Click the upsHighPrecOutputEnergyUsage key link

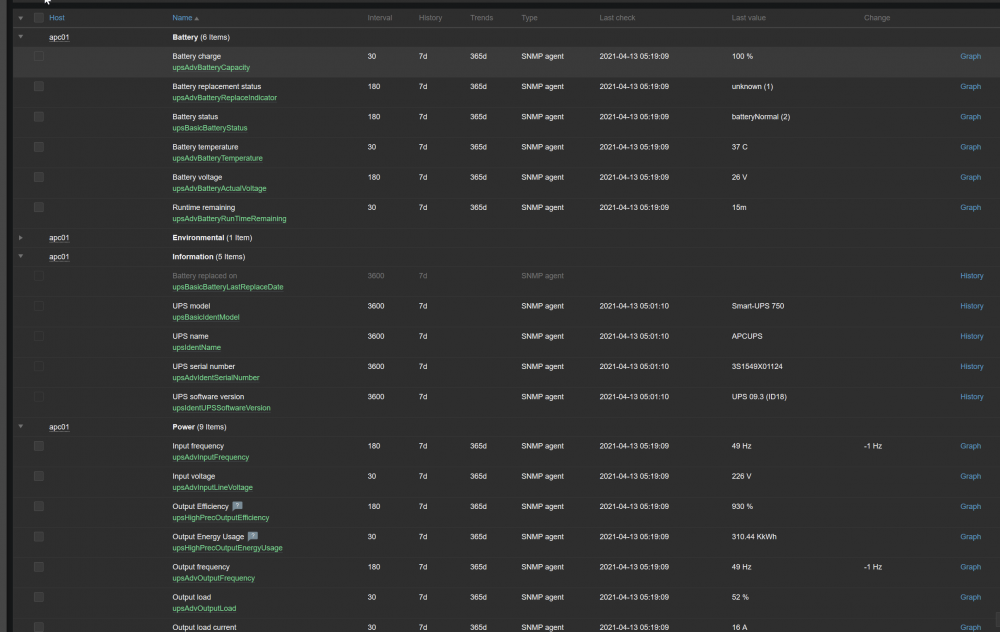[227, 547]
